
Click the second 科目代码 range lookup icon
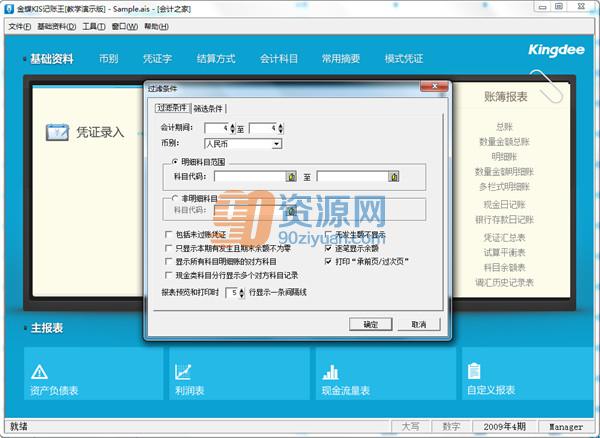pos(394,176)
